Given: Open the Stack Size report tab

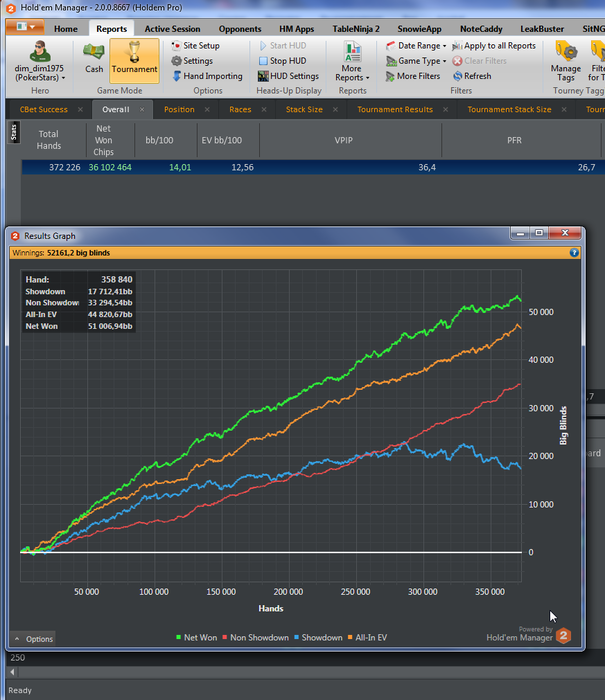Looking at the screenshot, I should point(304,109).
